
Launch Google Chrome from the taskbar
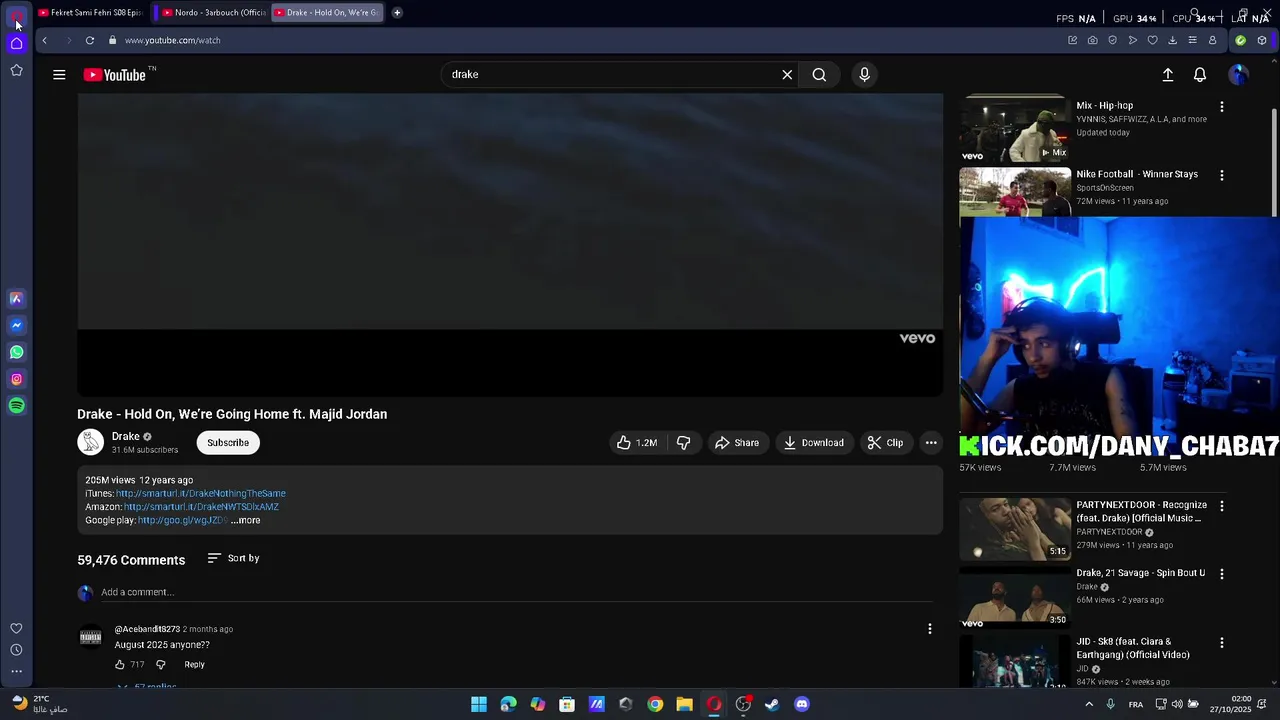[655, 705]
